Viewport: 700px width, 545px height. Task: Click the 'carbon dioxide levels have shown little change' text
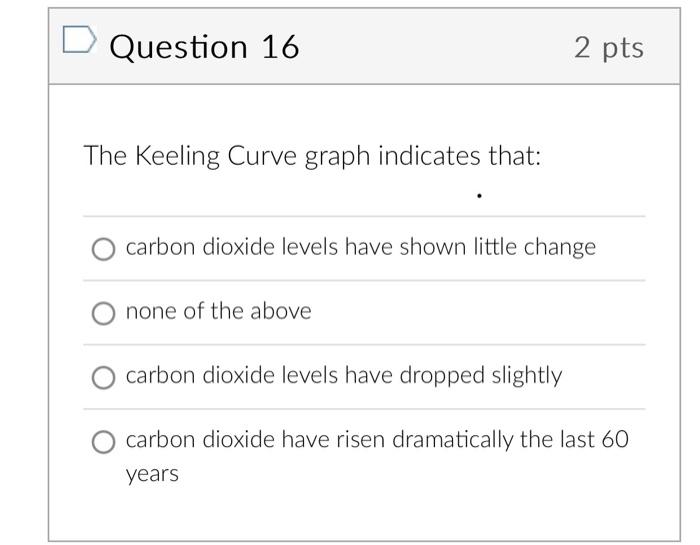360,247
